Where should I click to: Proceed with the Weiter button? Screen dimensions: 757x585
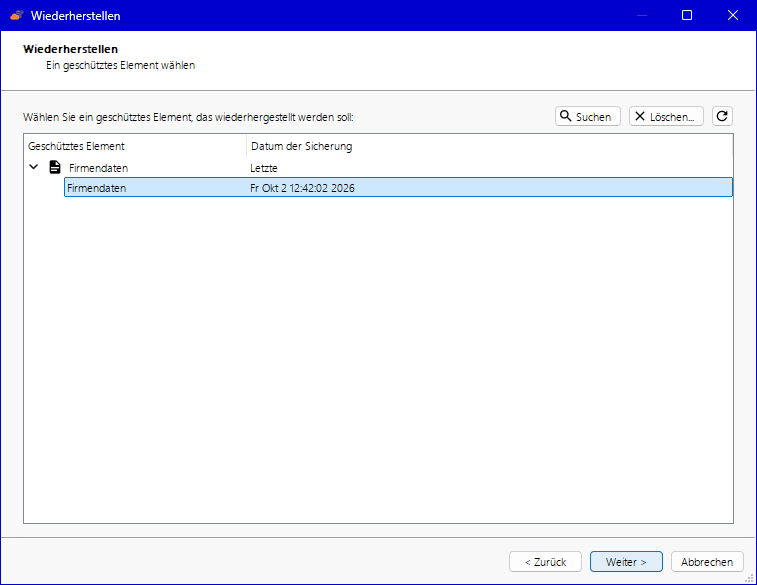click(626, 562)
